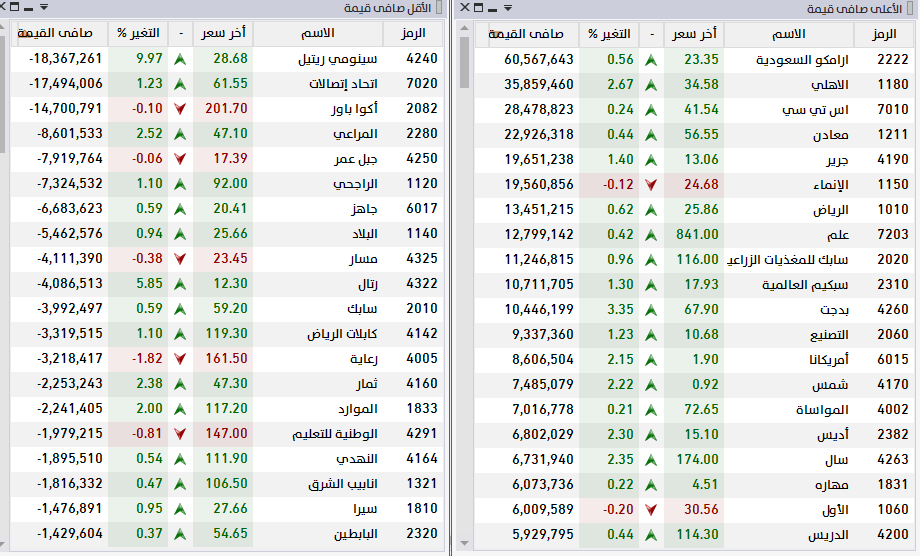920x556 pixels.
Task: Click down arrow icon in أكوا باور row
Action: (x=180, y=109)
